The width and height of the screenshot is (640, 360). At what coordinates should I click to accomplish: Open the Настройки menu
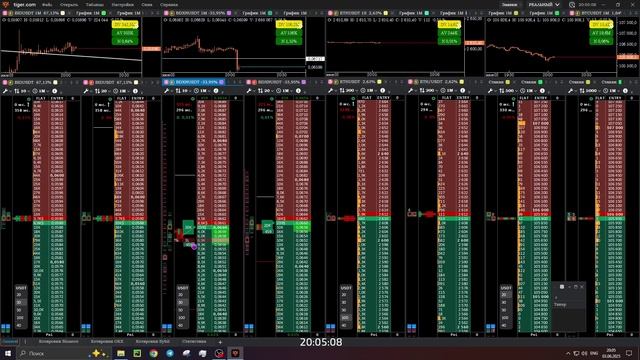122,4
